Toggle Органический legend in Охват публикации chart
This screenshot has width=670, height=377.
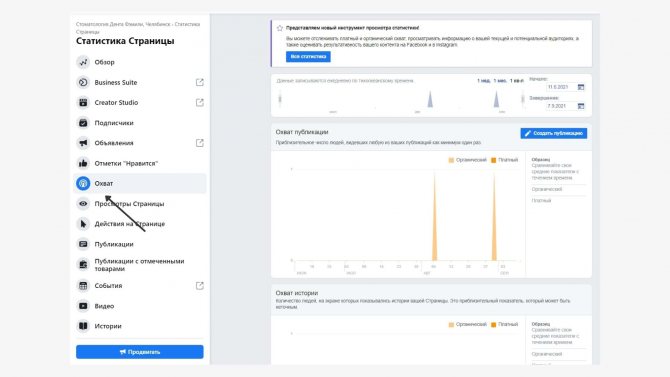tap(467, 160)
